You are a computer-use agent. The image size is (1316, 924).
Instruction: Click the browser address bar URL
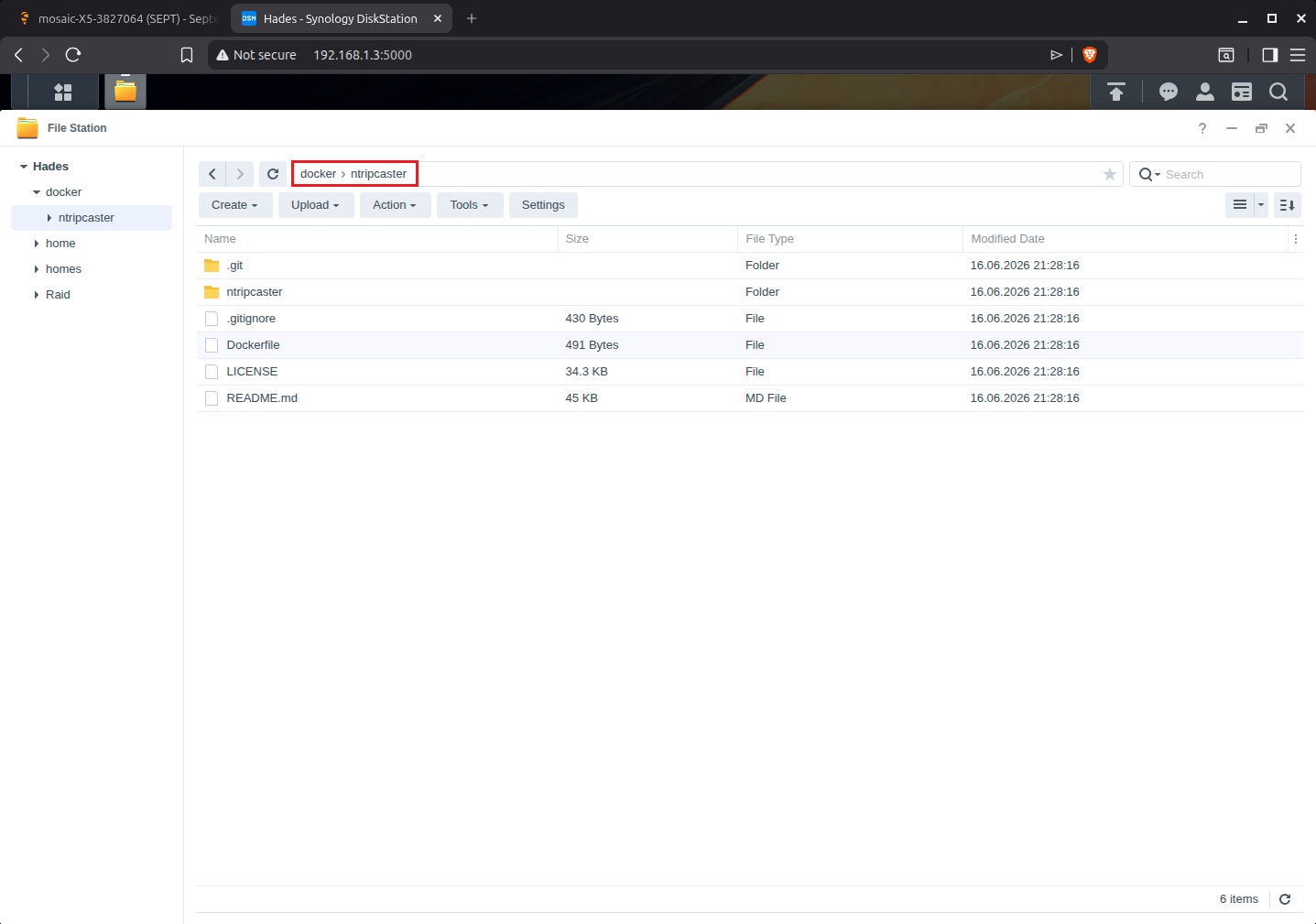(363, 55)
